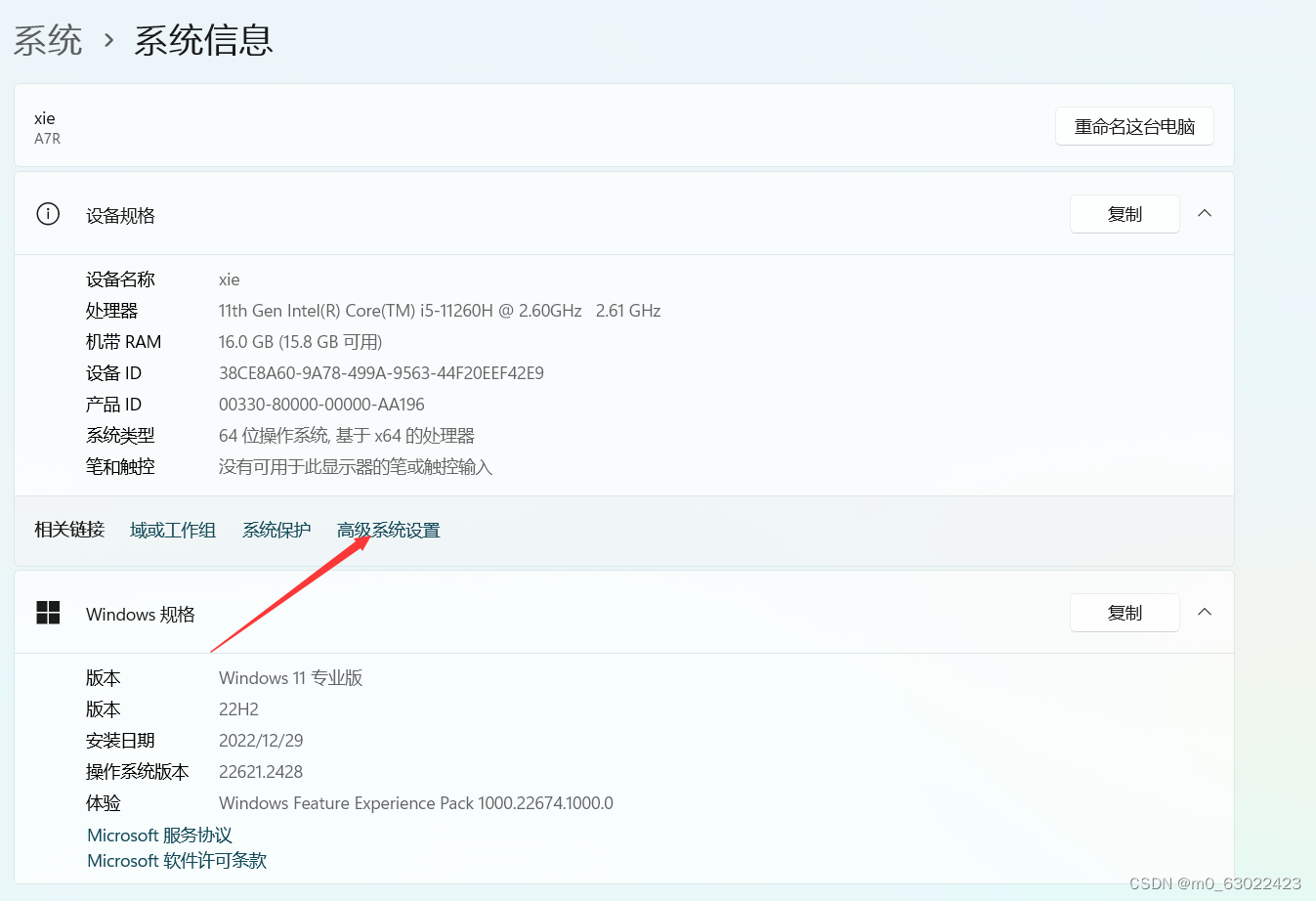Open Microsoft 服务协议 link
Screen dimensions: 1316x901
tap(159, 836)
